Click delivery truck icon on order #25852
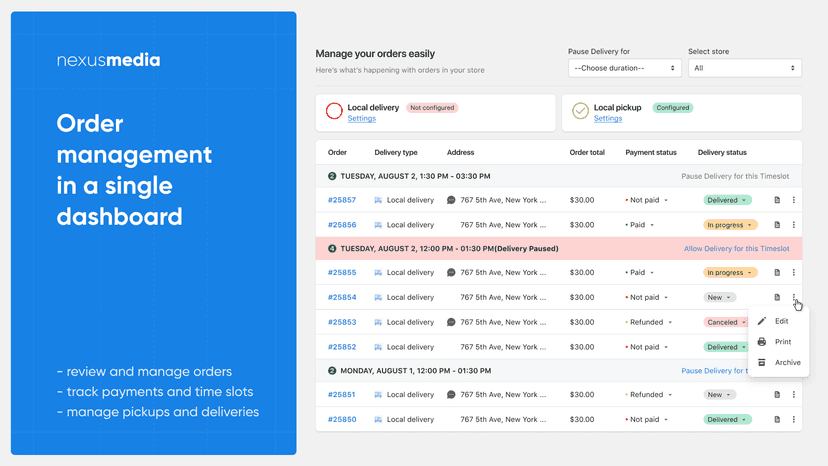The image size is (828, 466). [378, 347]
